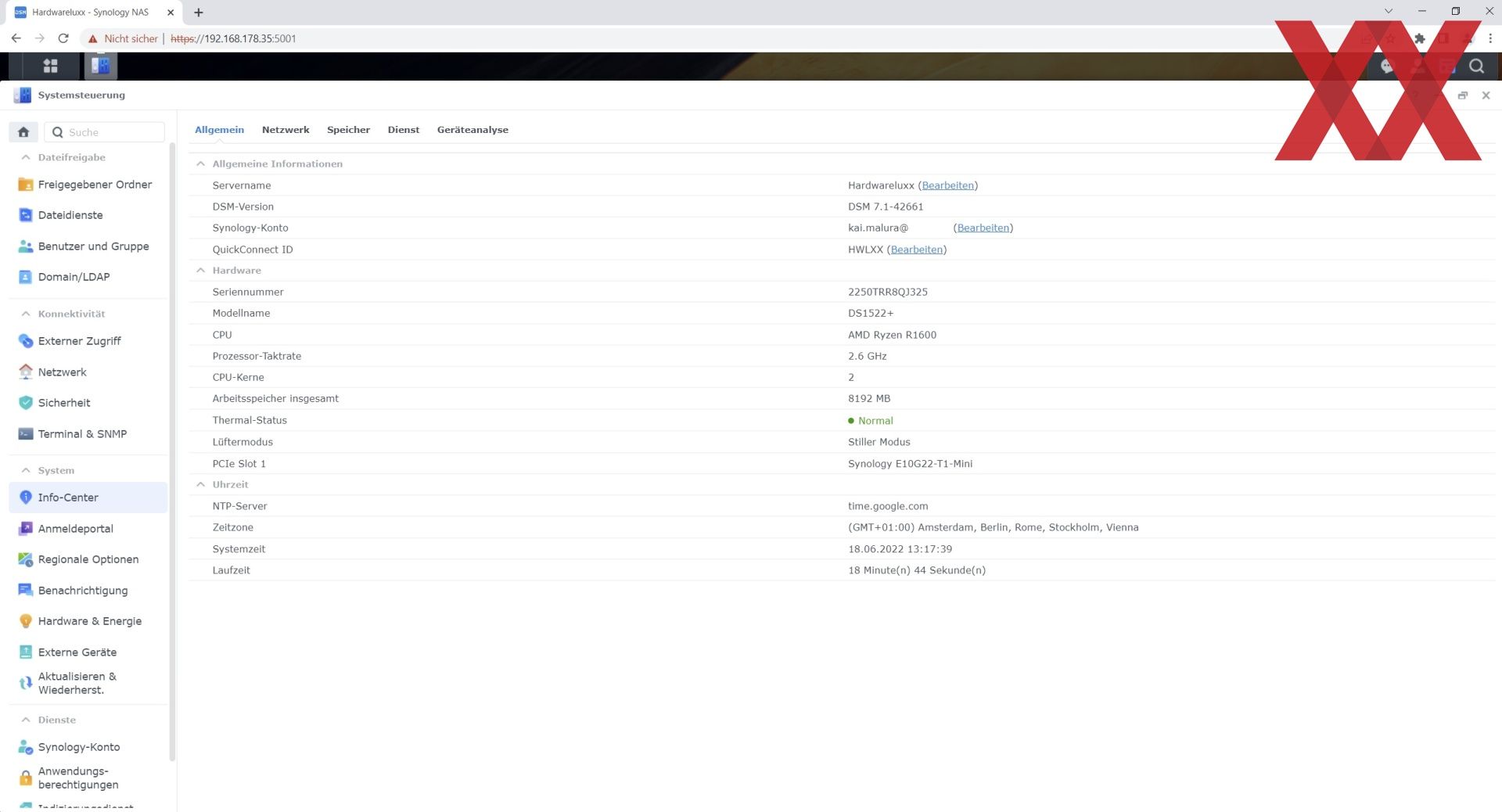Screen dimensions: 1502x812
Task: Open Benutzer und Gruppe settings
Action: tap(88, 246)
